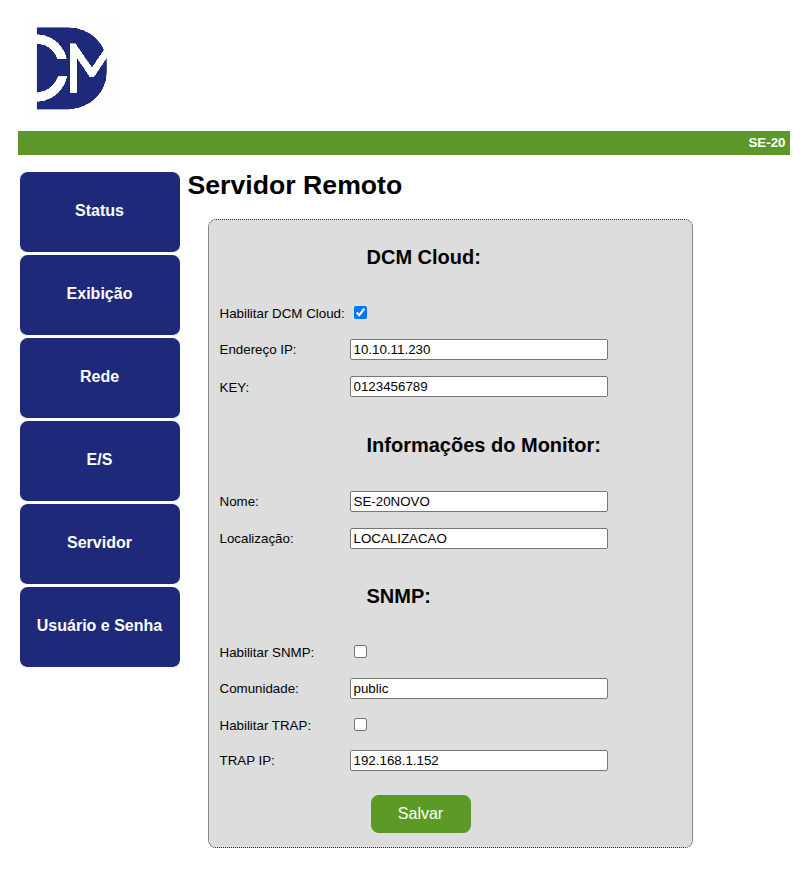
Task: Click the Servidor Remoto page heading
Action: coord(295,186)
